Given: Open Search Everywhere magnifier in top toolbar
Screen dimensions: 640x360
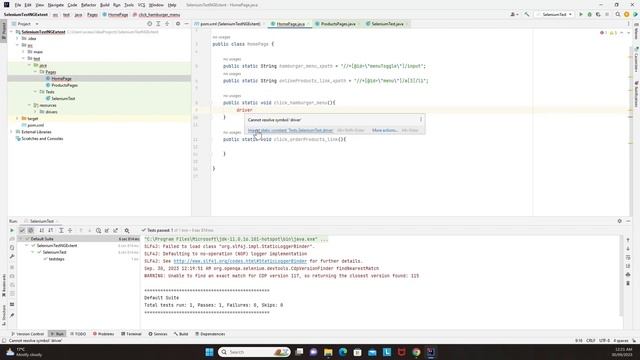Looking at the screenshot, I should tap(618, 14).
